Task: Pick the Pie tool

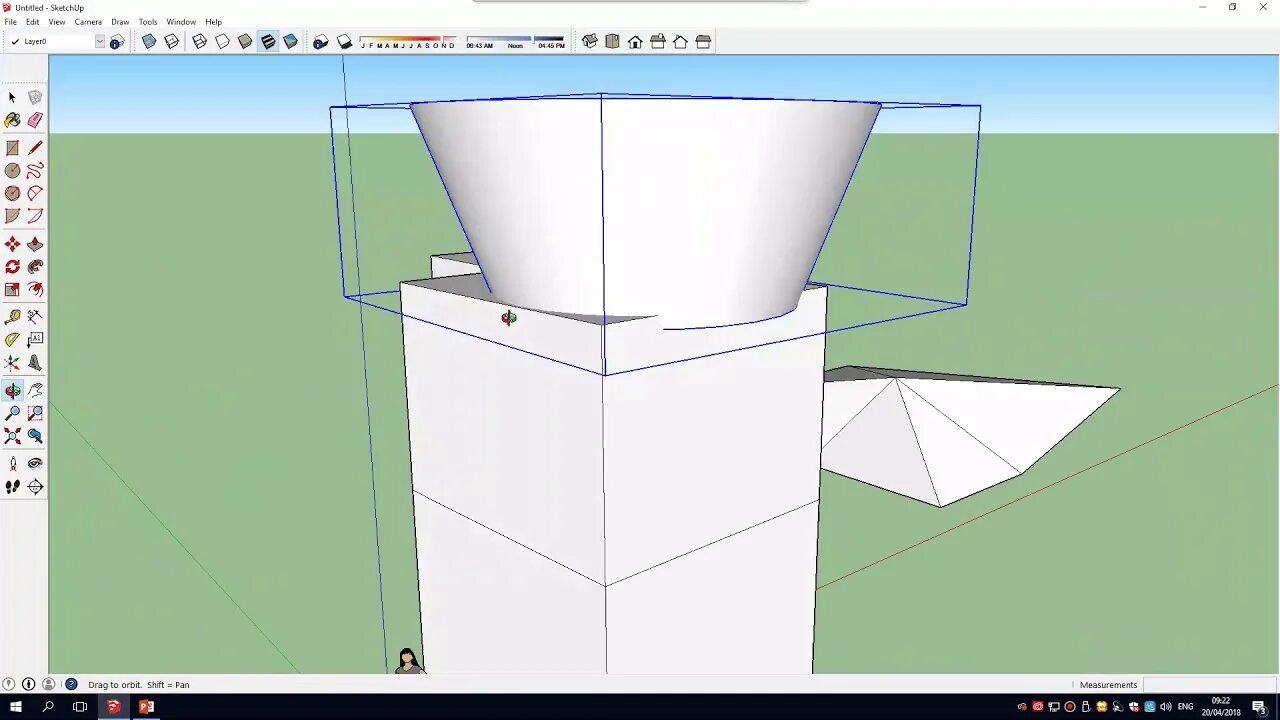Action: [12, 216]
